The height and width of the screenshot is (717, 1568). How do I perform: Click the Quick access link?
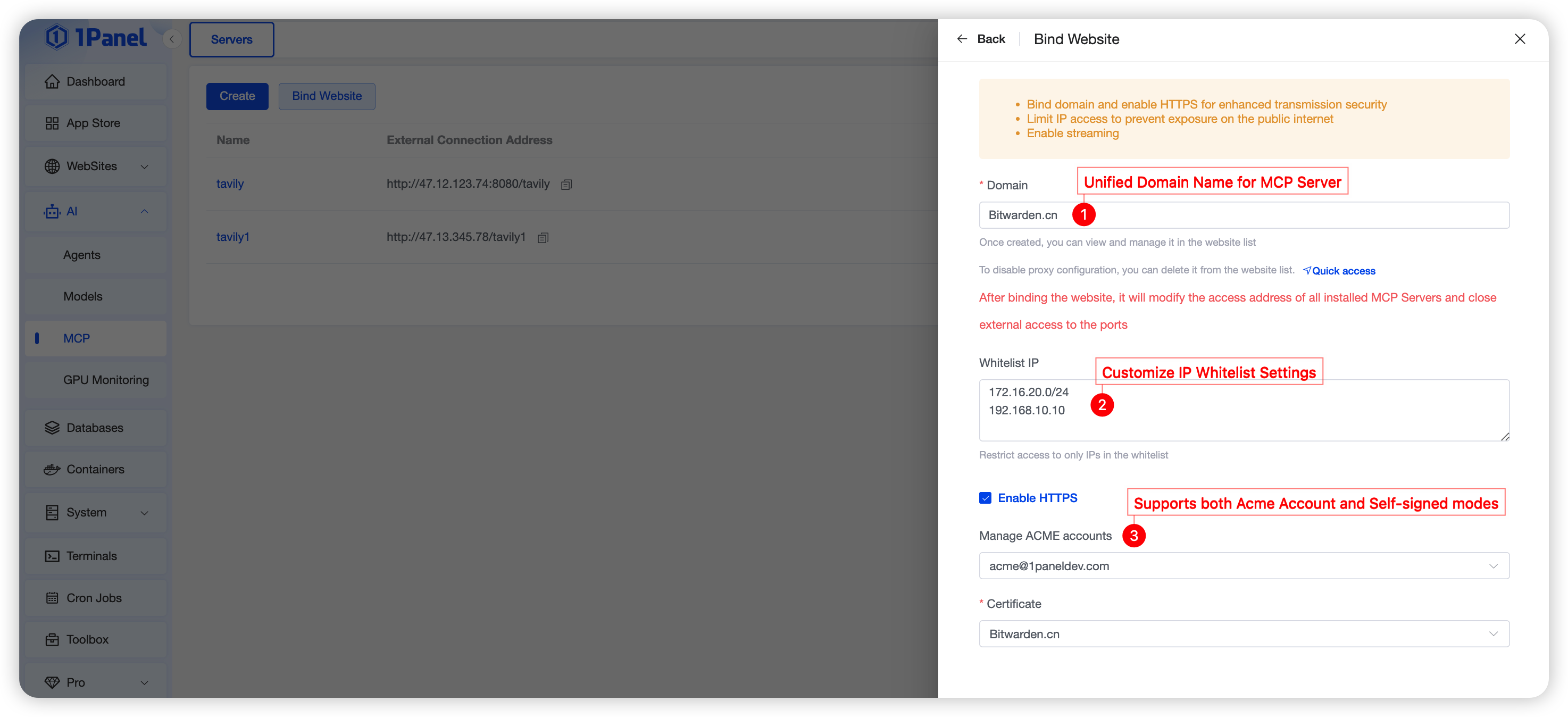pyautogui.click(x=1339, y=271)
